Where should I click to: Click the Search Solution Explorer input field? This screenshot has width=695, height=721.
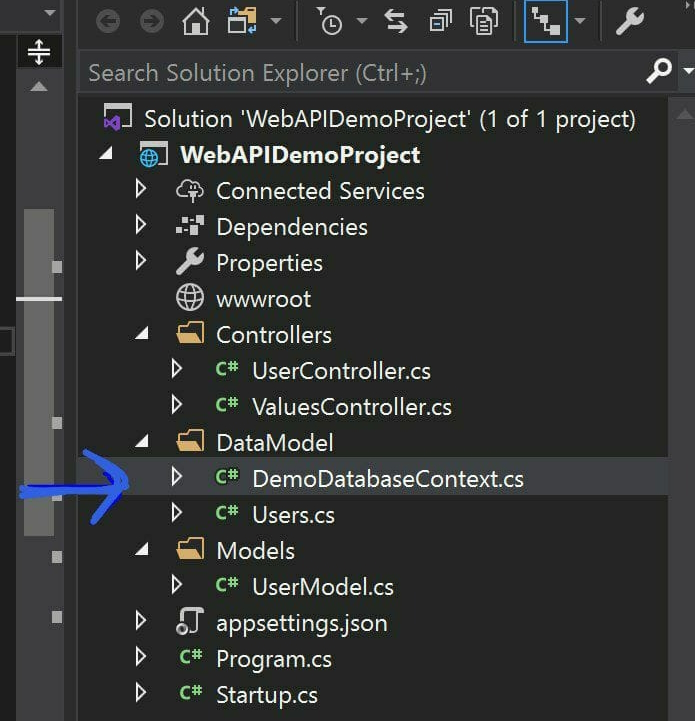pos(361,73)
